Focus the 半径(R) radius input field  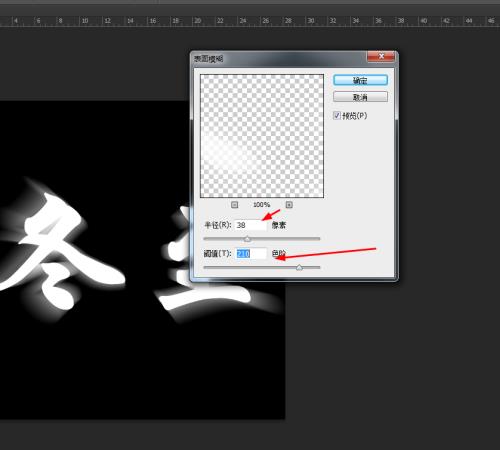(x=251, y=225)
